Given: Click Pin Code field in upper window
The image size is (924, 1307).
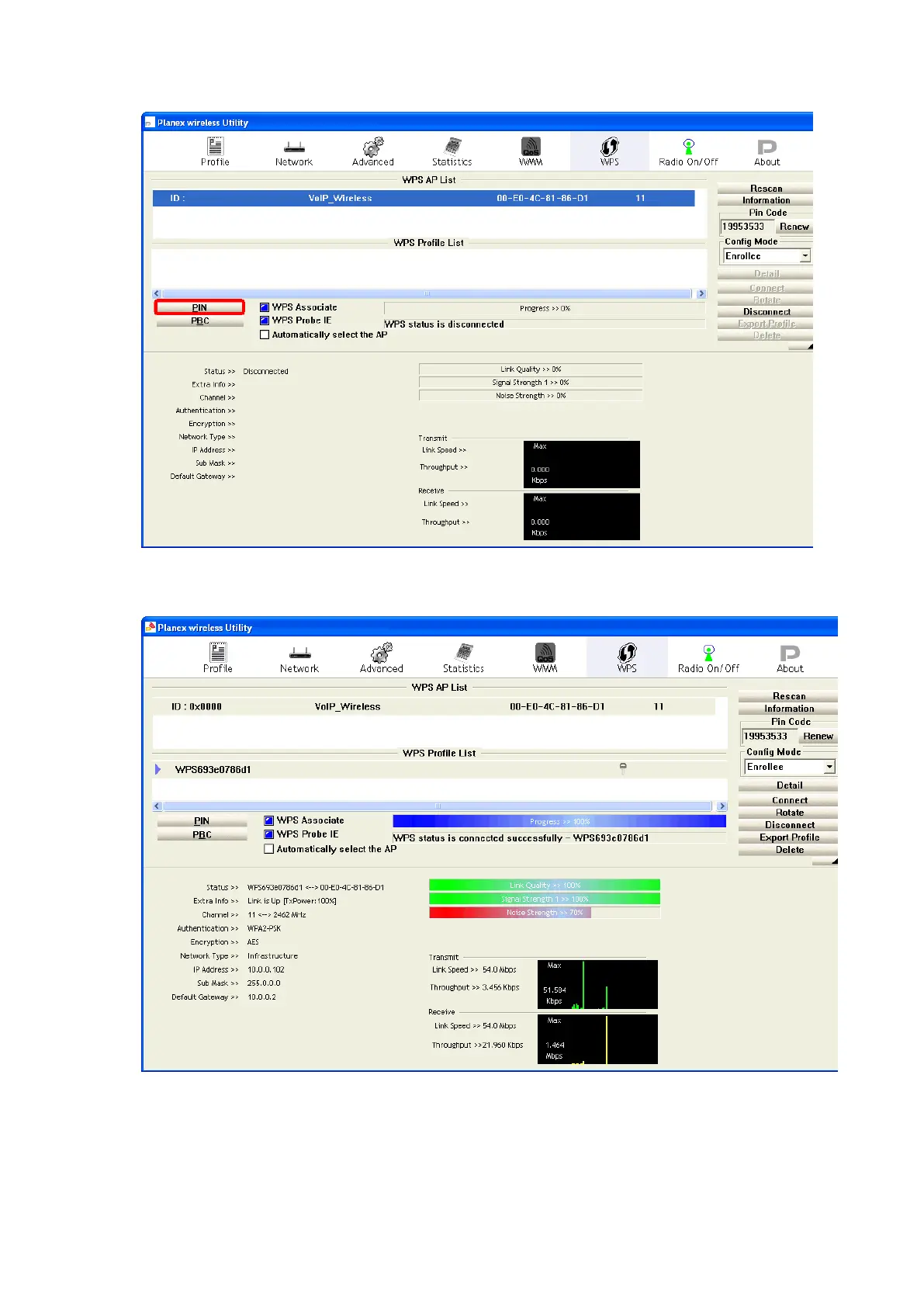Looking at the screenshot, I should tap(747, 227).
